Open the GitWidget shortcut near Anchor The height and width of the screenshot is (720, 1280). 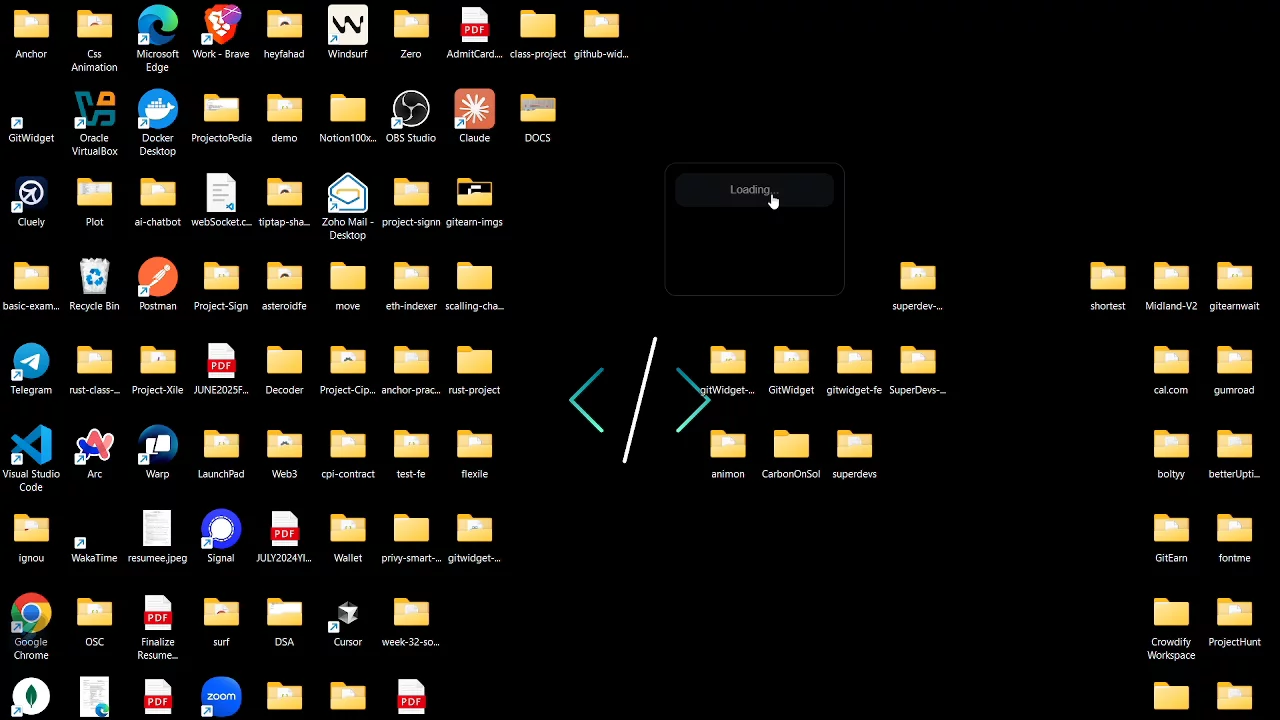coord(31,125)
